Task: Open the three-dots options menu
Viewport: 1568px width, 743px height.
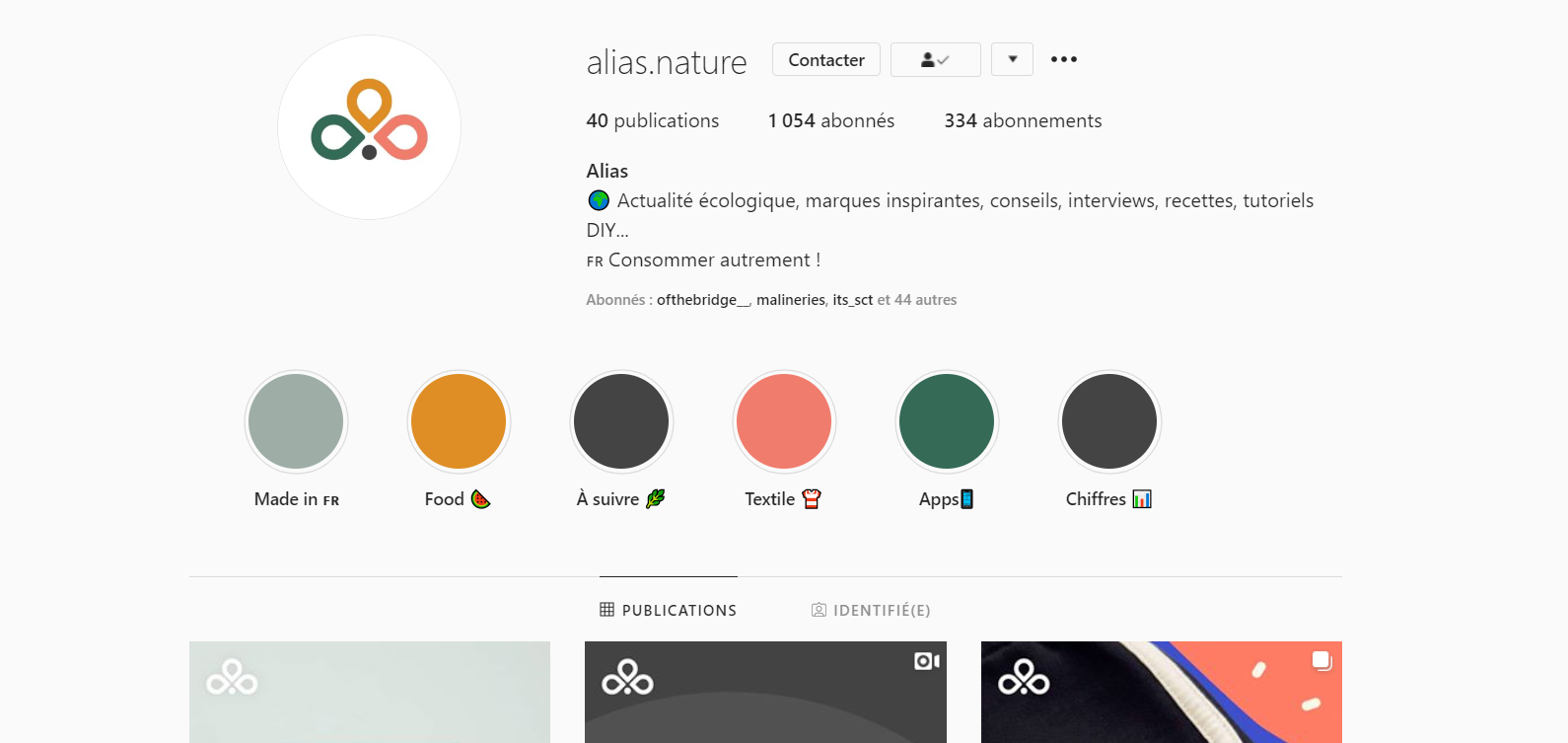Action: tap(1064, 59)
